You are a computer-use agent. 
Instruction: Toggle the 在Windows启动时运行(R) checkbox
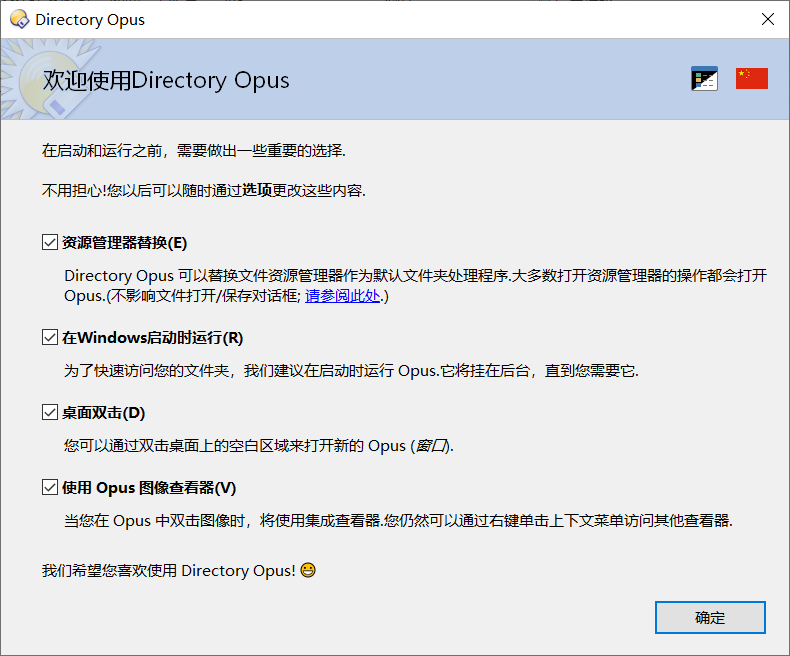[49, 337]
